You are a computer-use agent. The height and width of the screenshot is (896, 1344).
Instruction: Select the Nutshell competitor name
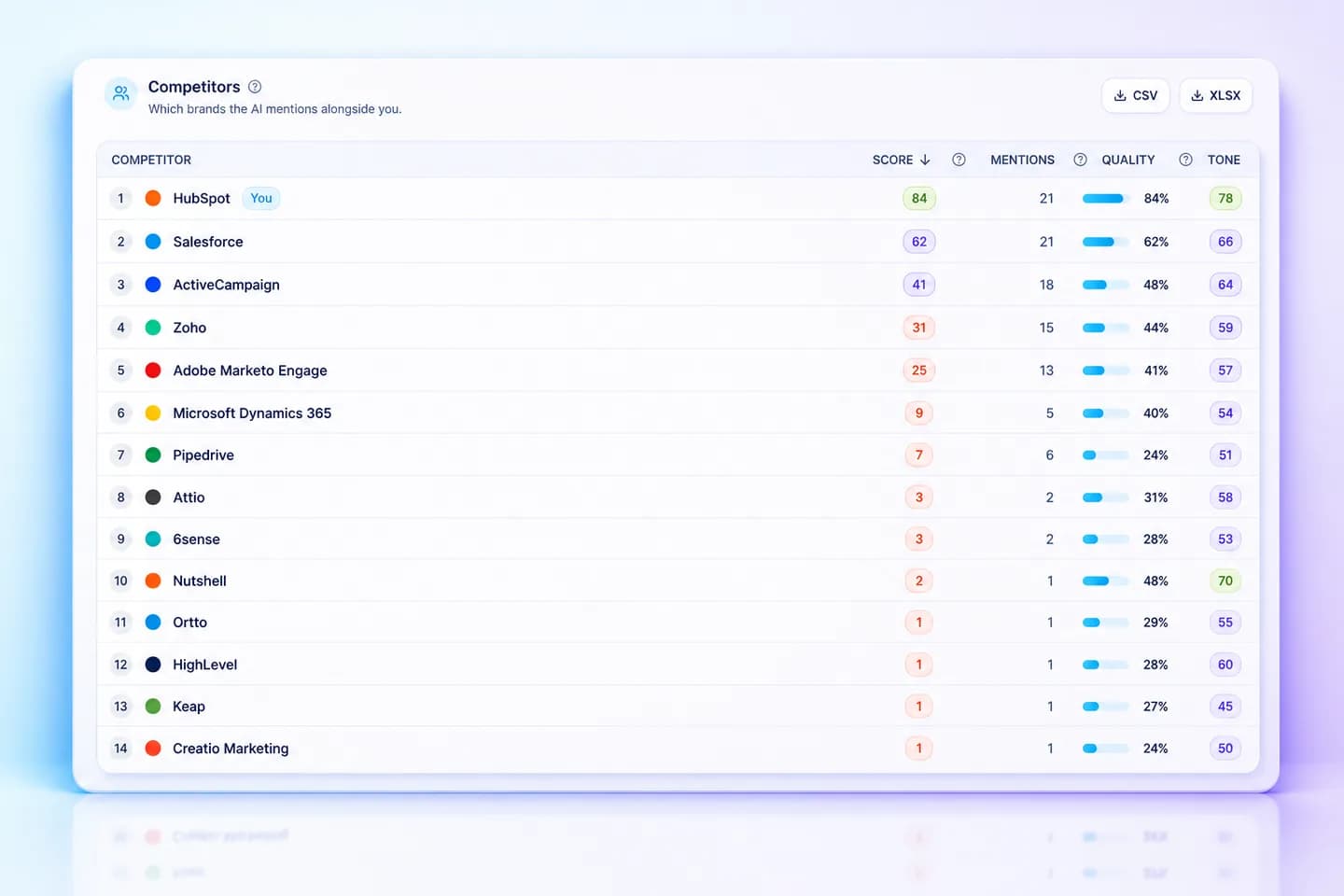pyautogui.click(x=200, y=581)
